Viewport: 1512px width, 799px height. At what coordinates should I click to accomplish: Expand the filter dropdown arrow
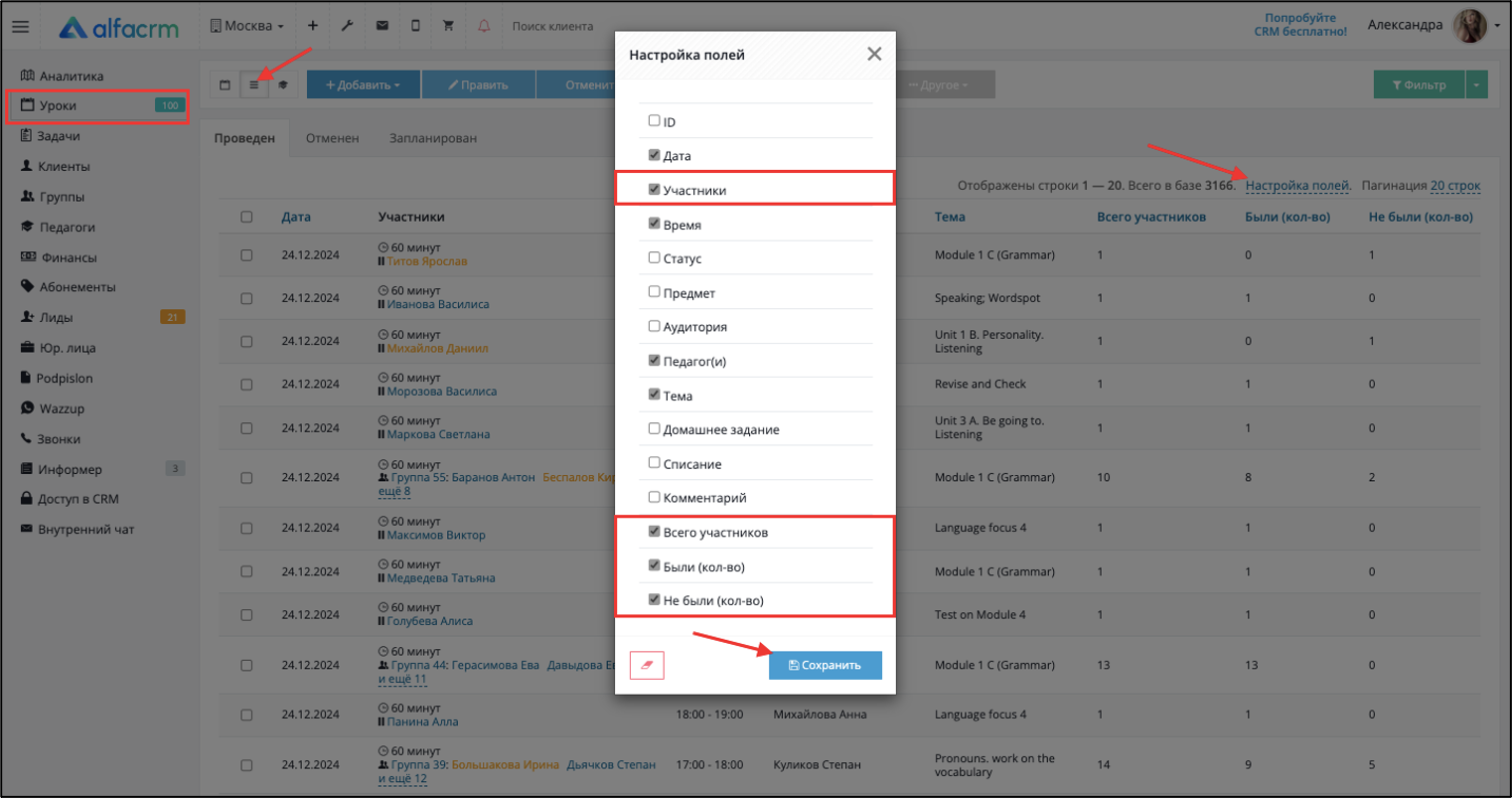(x=1477, y=85)
